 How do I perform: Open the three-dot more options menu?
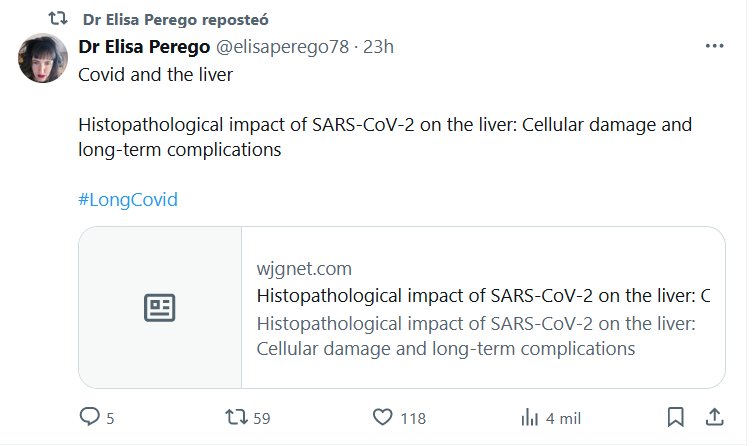click(714, 47)
